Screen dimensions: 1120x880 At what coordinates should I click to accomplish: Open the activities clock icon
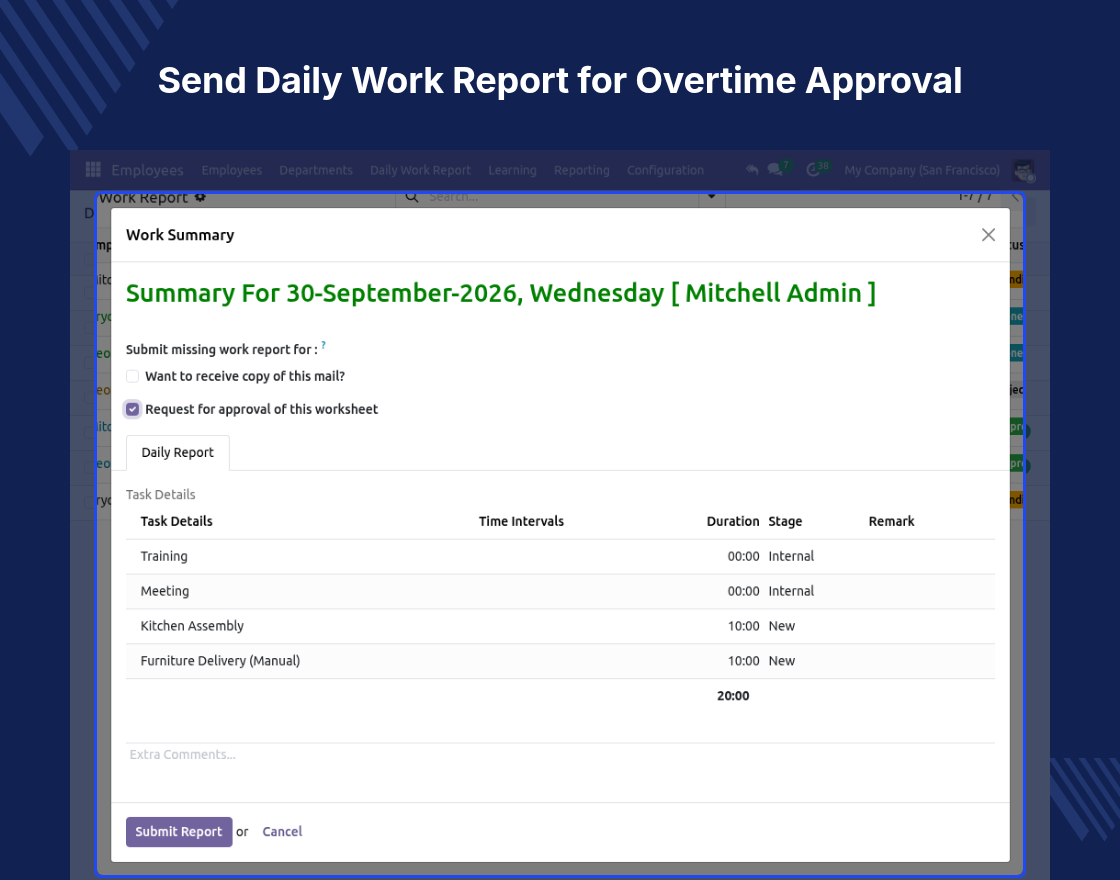pos(813,170)
